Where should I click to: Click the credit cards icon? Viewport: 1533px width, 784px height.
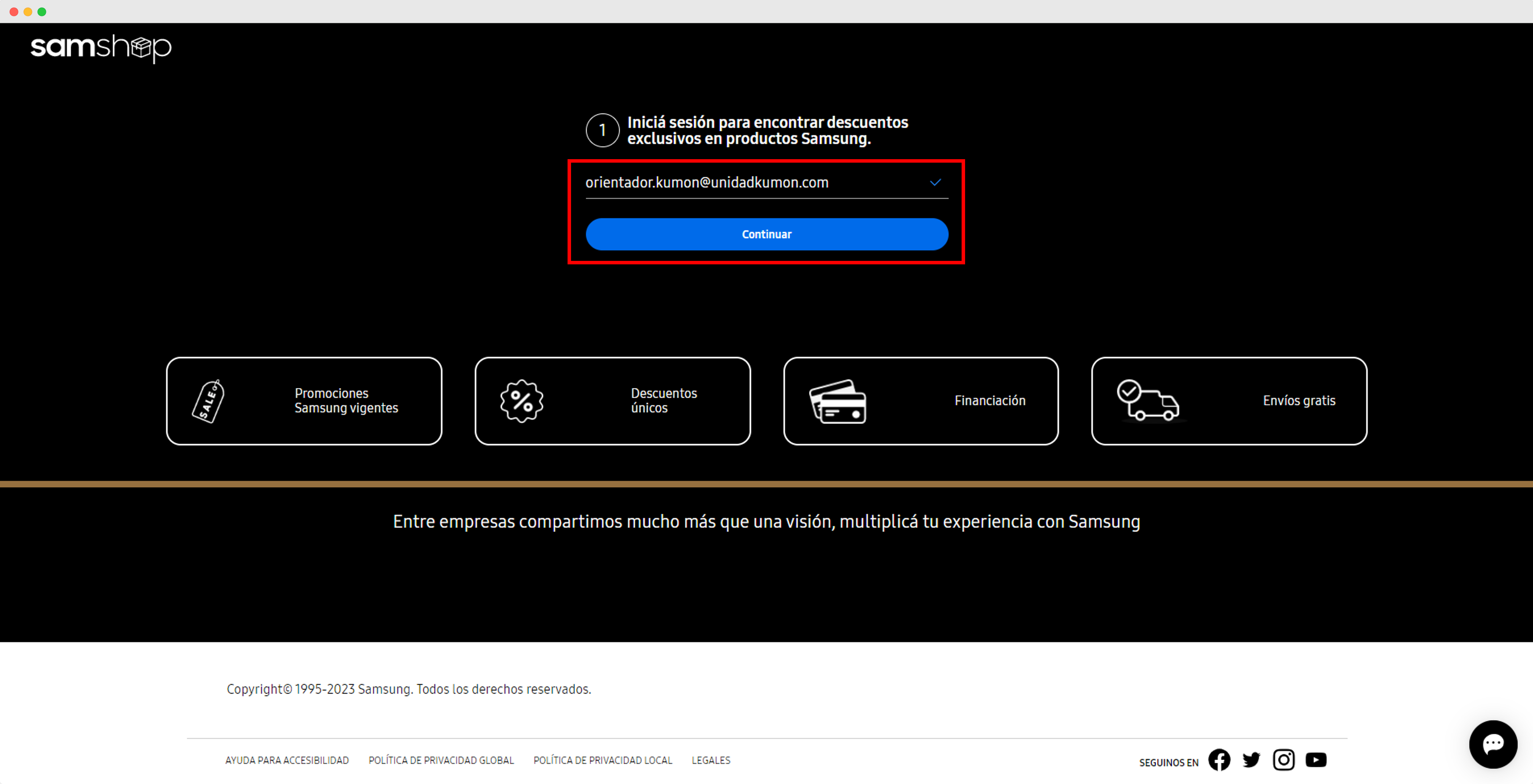(x=838, y=402)
